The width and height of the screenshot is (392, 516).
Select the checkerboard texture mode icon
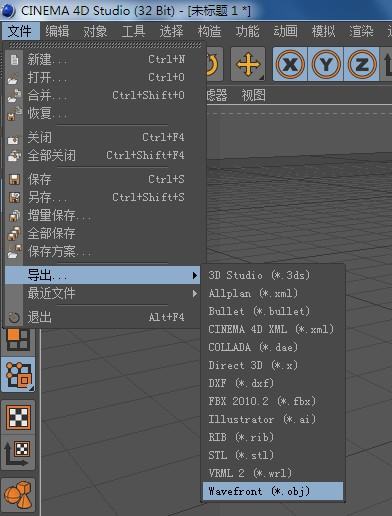[x=18, y=417]
